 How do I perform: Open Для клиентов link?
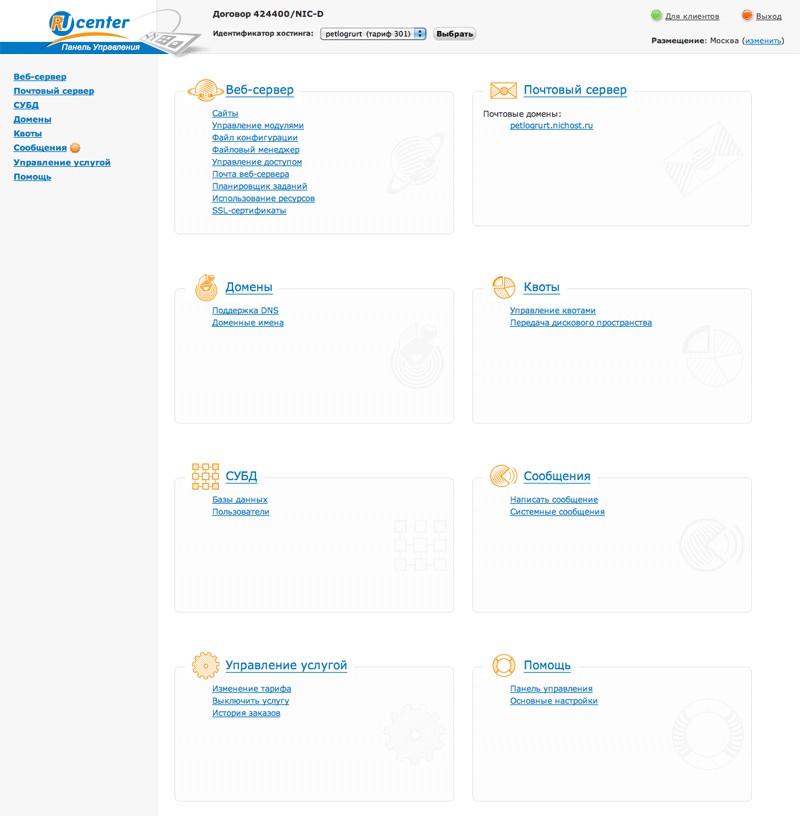pos(692,16)
